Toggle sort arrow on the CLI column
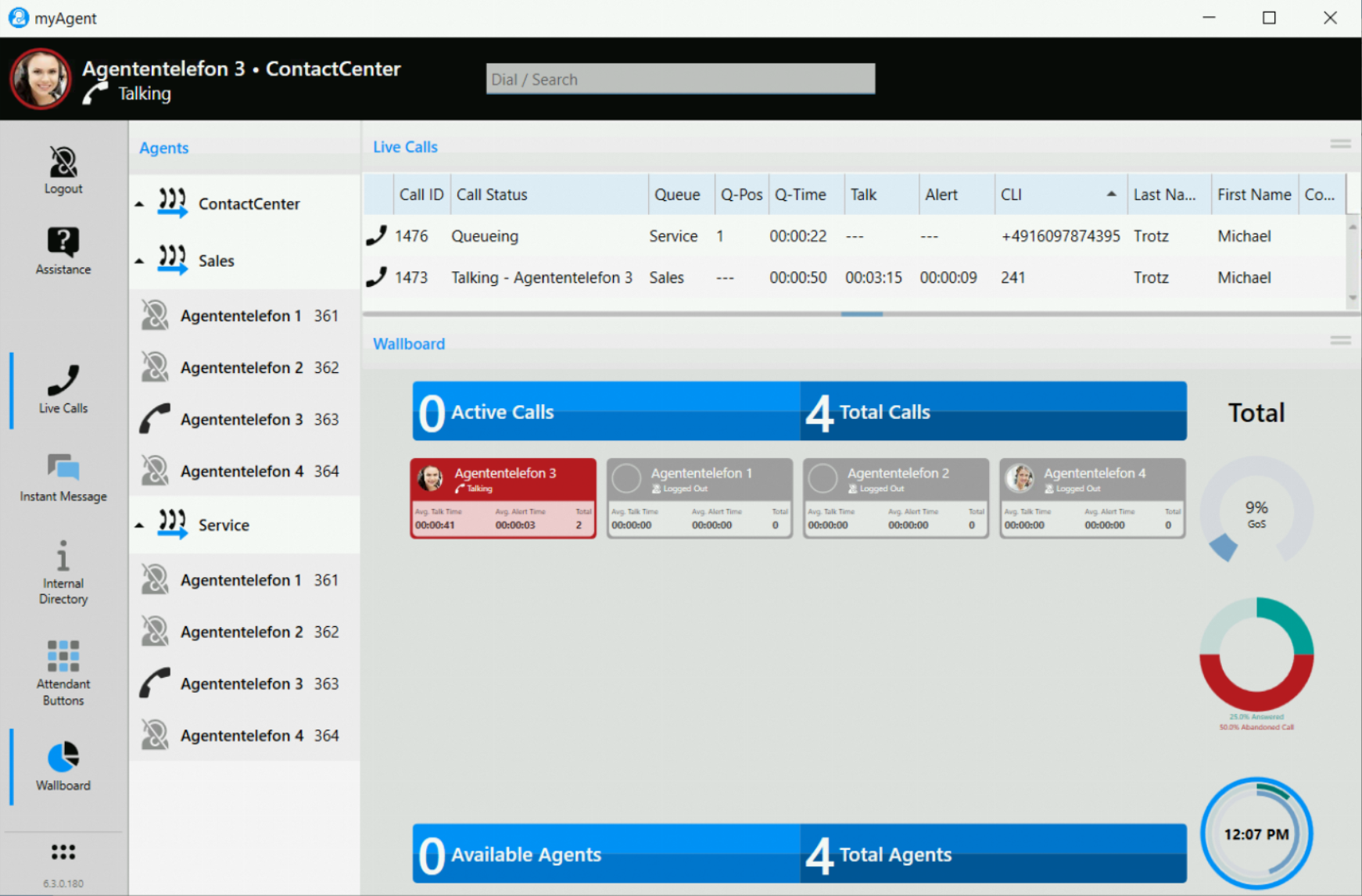The image size is (1362, 896). coord(1111,194)
